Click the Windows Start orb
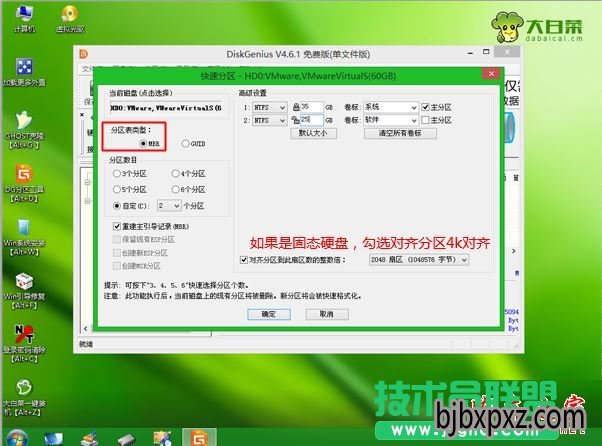Image resolution: width=602 pixels, height=446 pixels. 17,438
